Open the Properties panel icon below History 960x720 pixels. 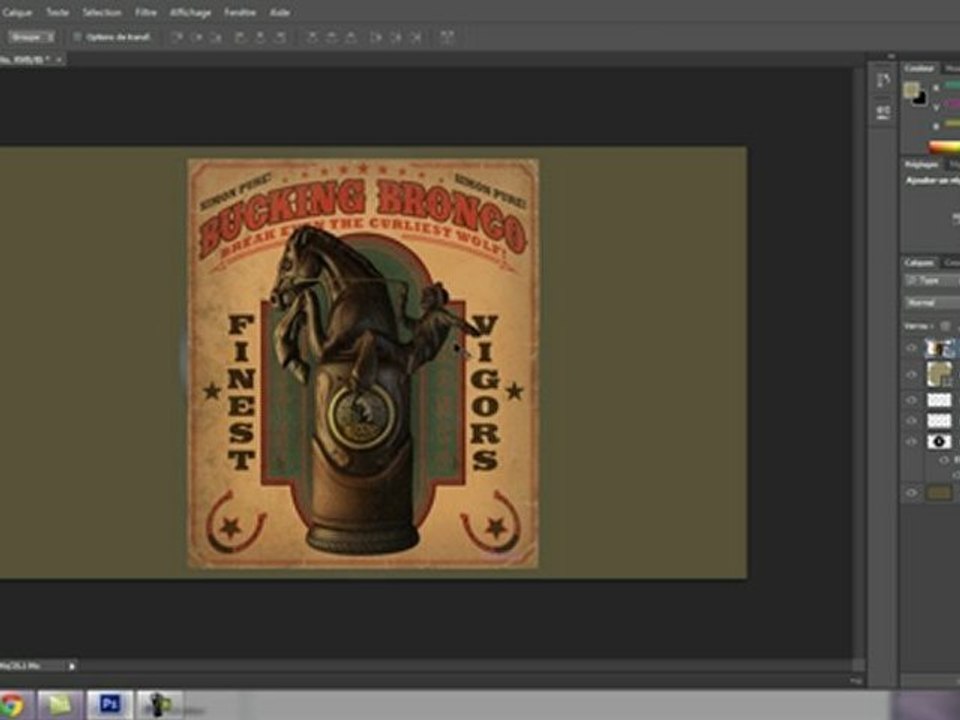(x=883, y=112)
